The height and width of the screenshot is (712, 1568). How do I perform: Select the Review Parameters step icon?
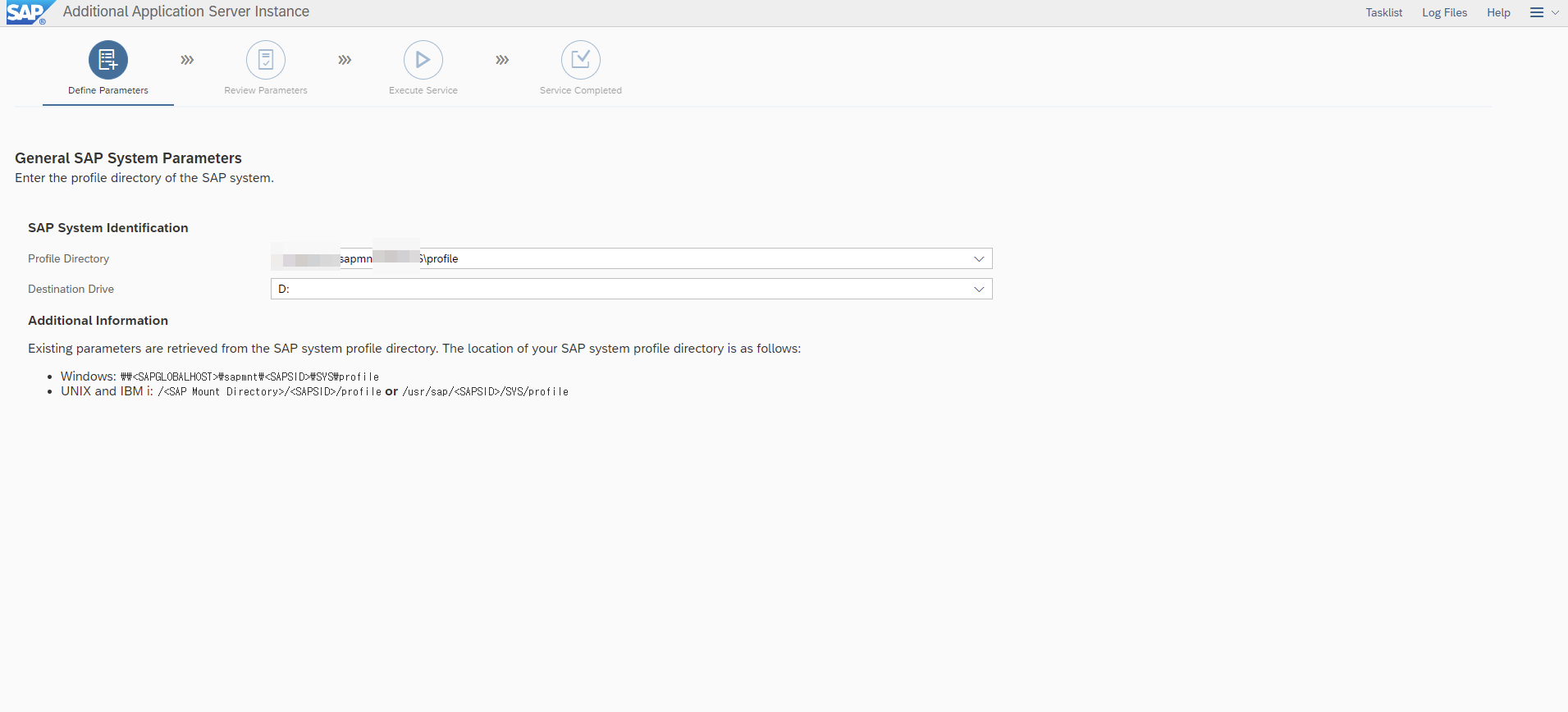click(266, 60)
